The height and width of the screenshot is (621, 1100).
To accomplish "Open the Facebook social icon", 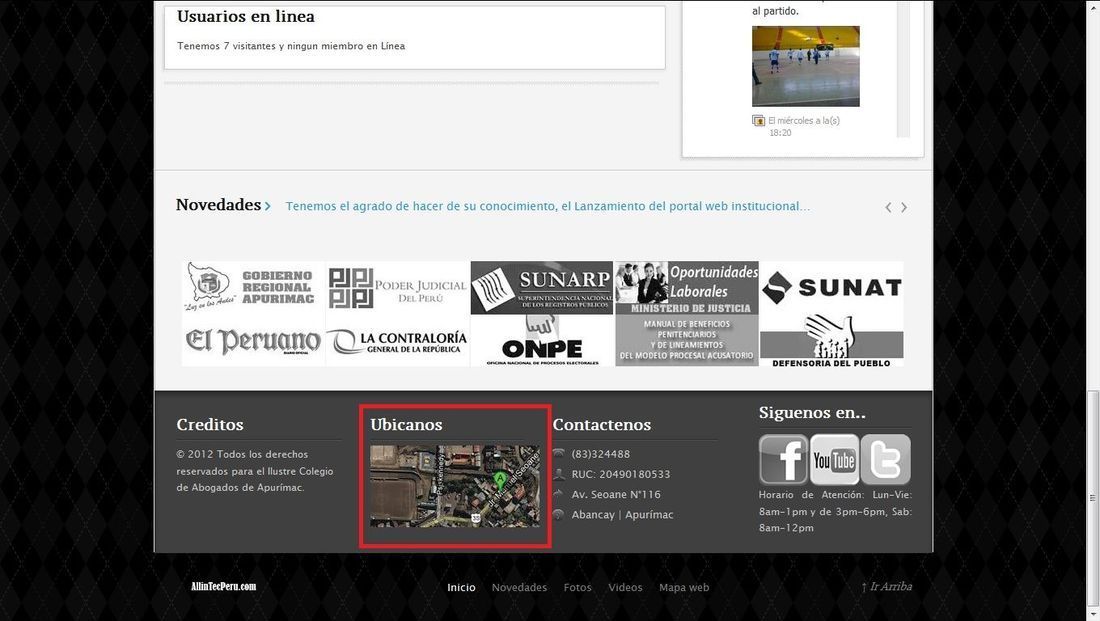I will (784, 460).
